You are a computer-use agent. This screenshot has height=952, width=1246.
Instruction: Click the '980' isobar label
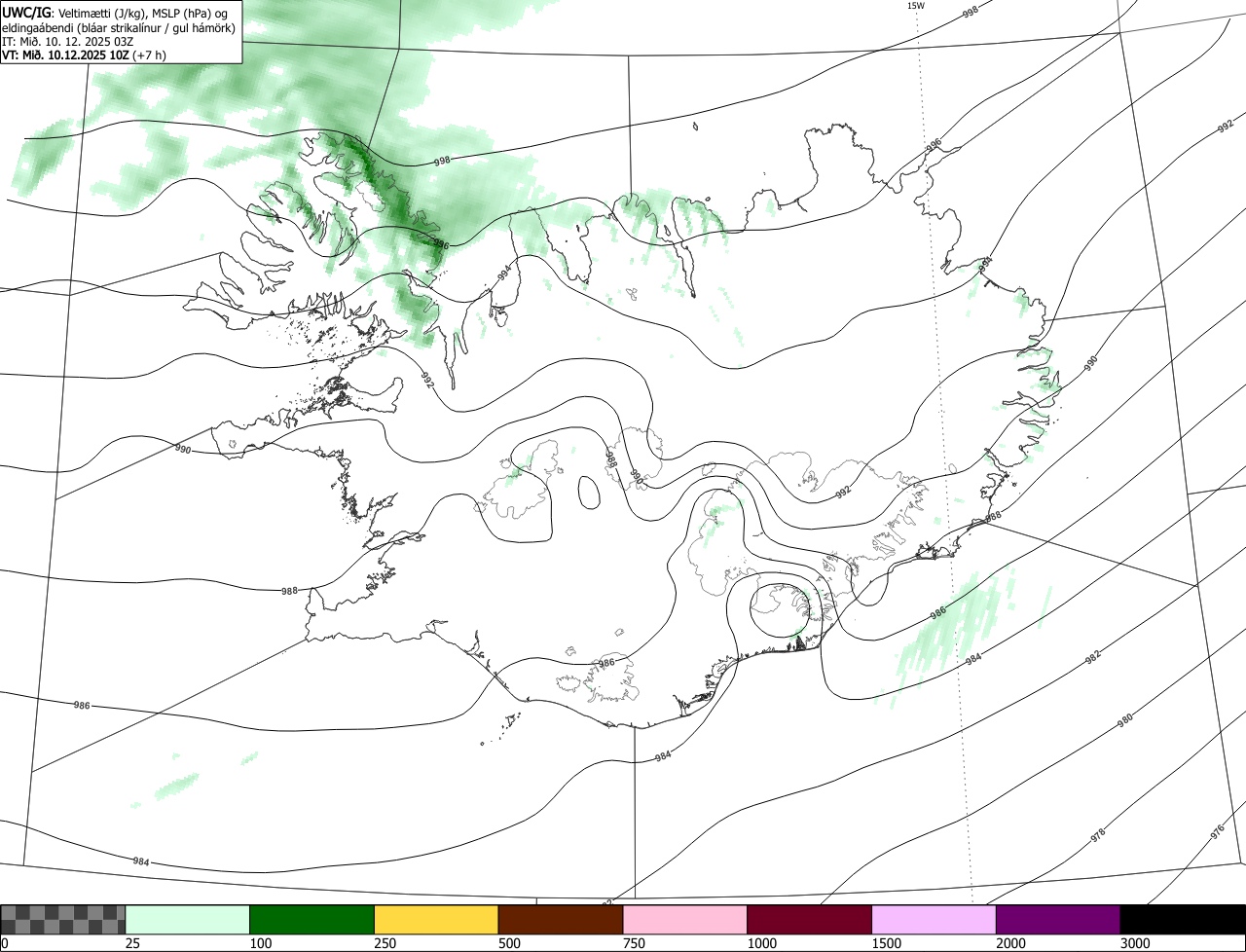(1125, 720)
